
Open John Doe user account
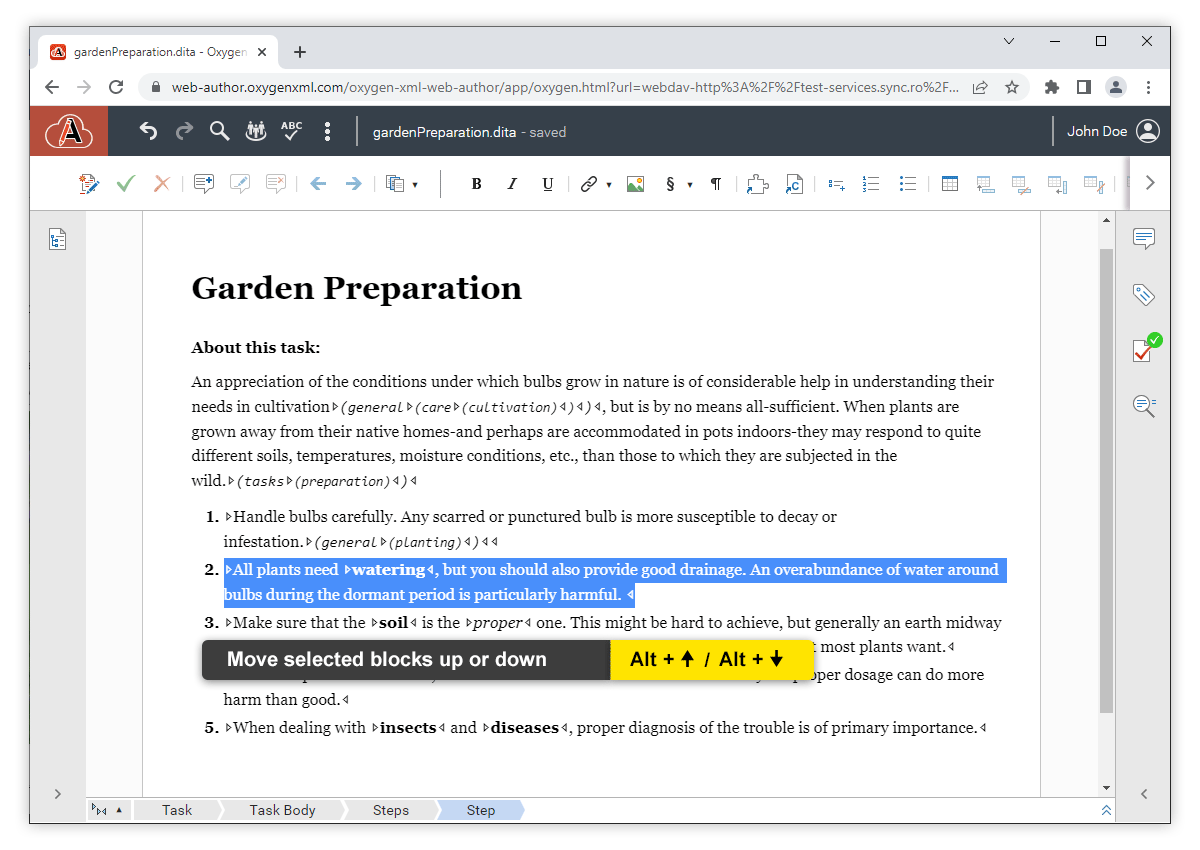1113,131
